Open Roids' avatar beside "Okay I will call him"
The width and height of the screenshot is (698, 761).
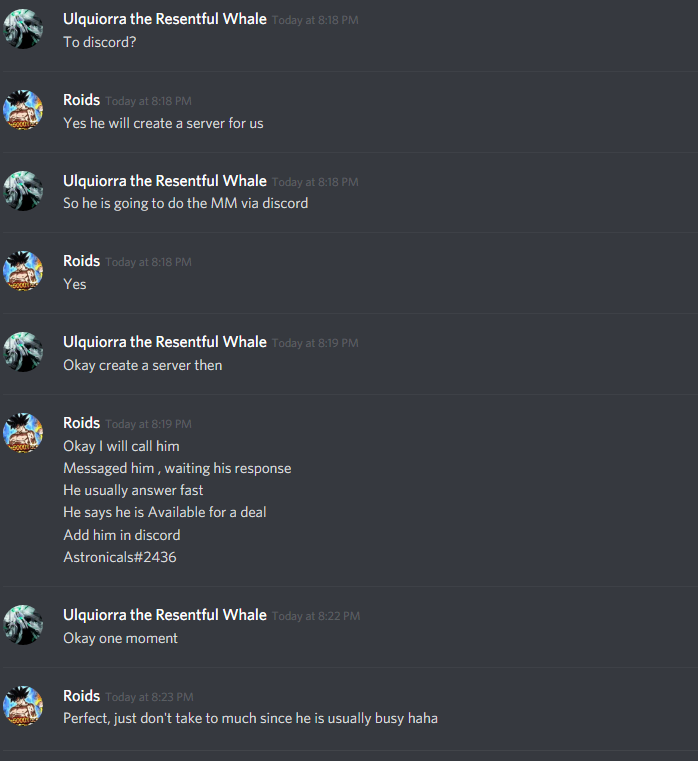pos(23,433)
